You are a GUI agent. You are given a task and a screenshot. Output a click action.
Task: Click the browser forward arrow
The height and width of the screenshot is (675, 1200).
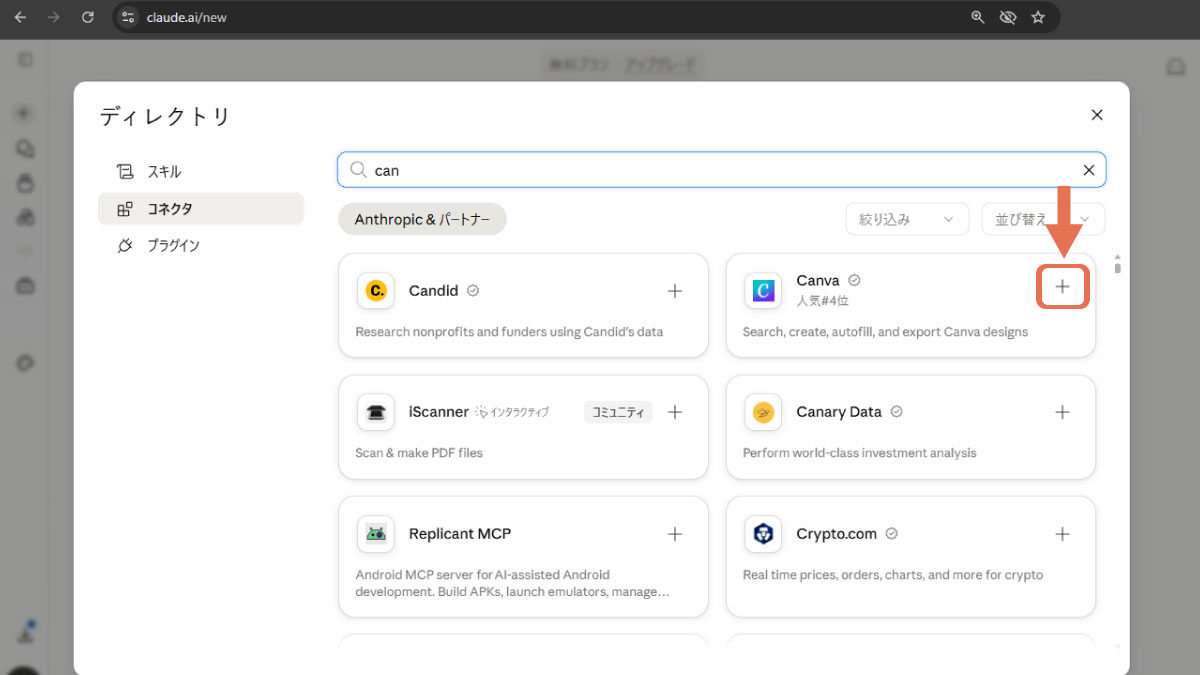(54, 17)
